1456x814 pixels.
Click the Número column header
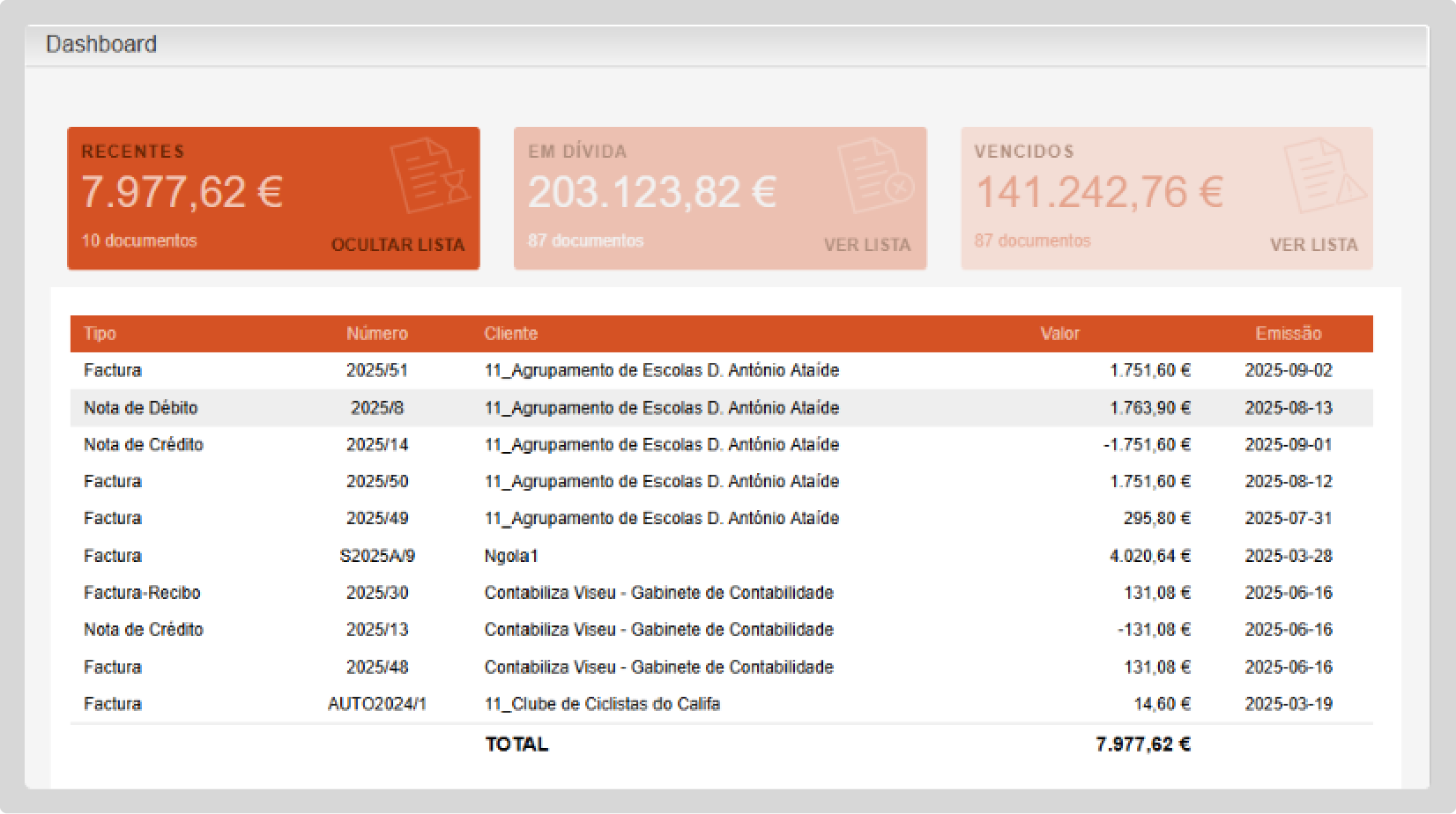point(376,334)
